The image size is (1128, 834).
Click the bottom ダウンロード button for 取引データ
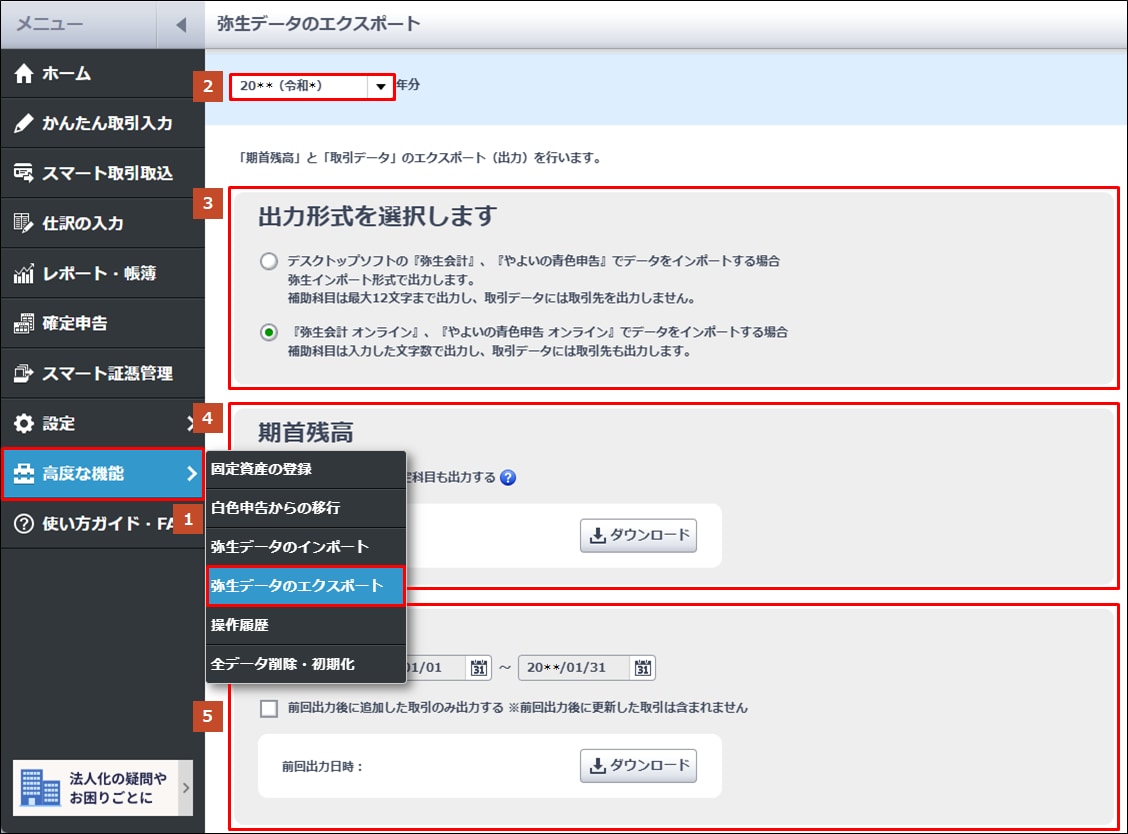click(638, 765)
